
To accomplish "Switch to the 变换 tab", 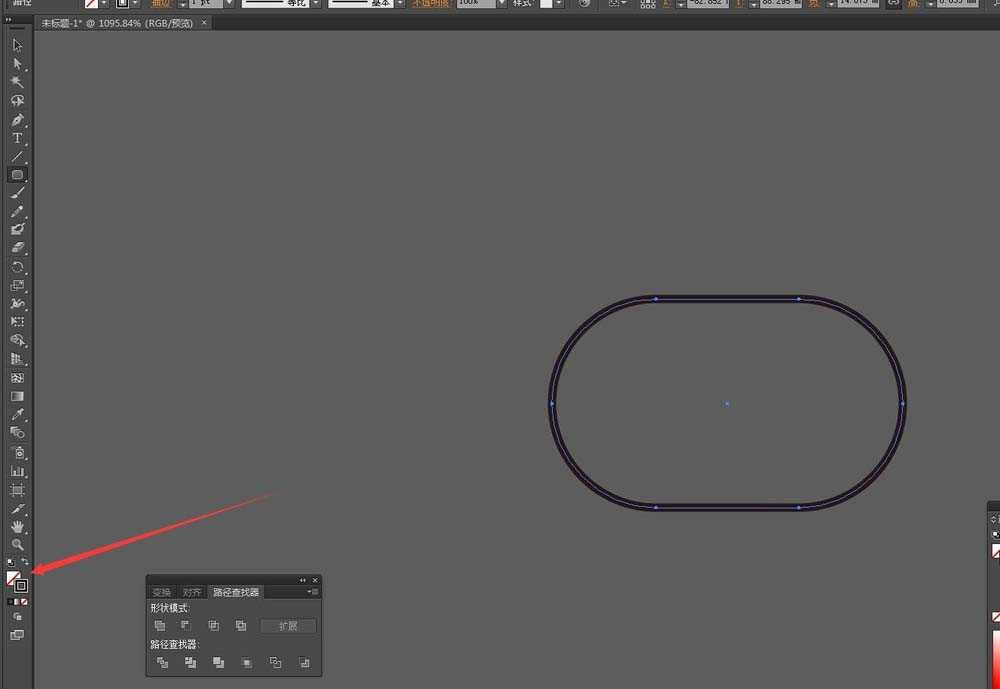I will tap(161, 592).
